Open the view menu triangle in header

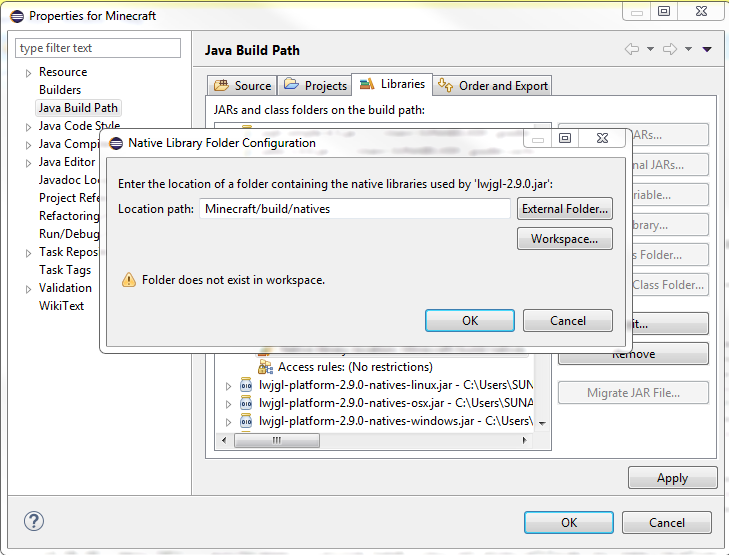[707, 49]
